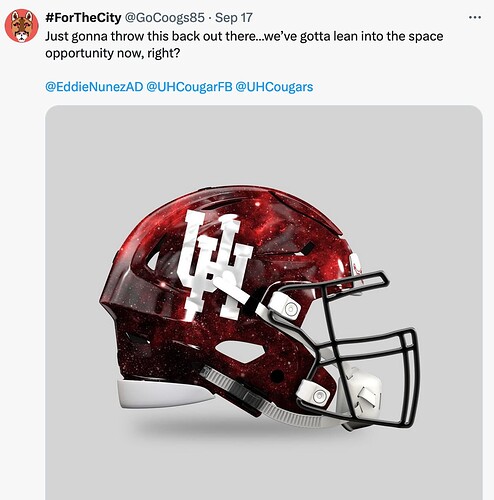Visit the @GoCoogs85 handle
This screenshot has width=494, height=500.
[x=164, y=18]
